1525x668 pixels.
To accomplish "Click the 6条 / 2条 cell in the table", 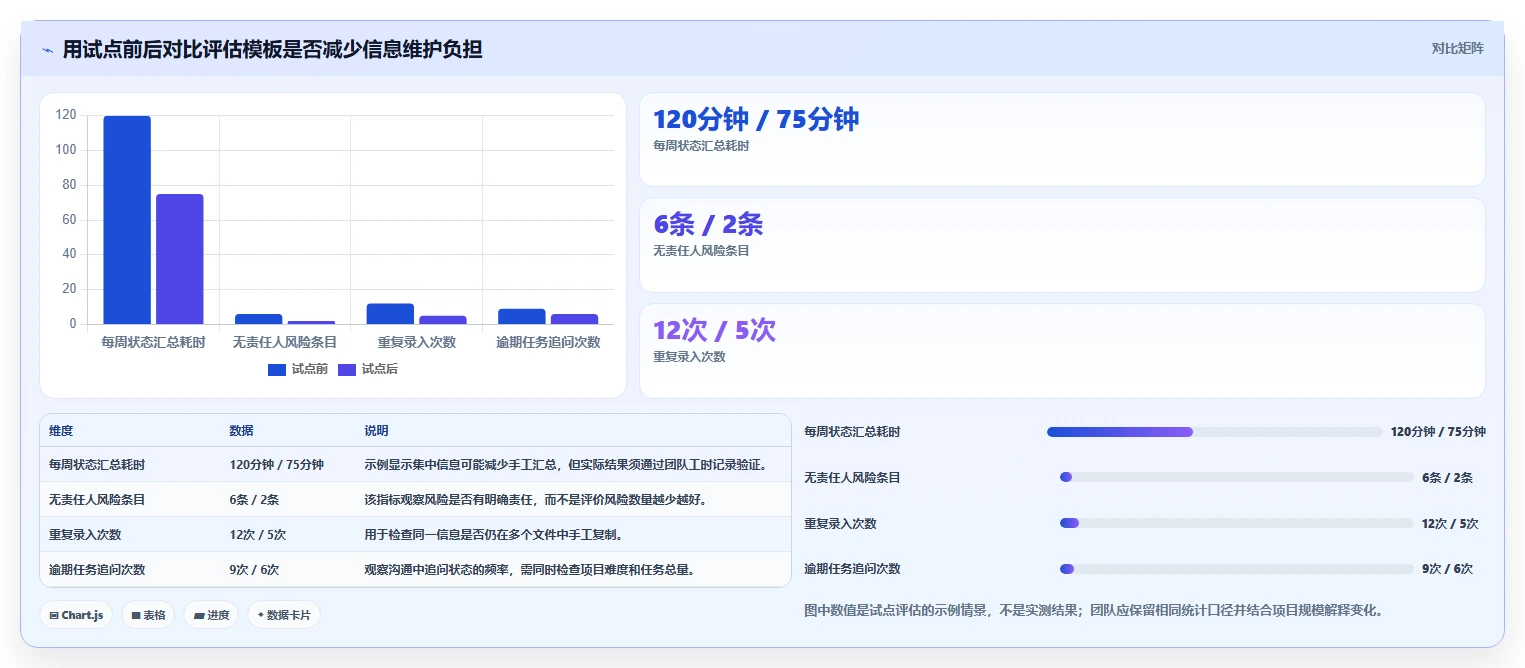I will pyautogui.click(x=254, y=500).
